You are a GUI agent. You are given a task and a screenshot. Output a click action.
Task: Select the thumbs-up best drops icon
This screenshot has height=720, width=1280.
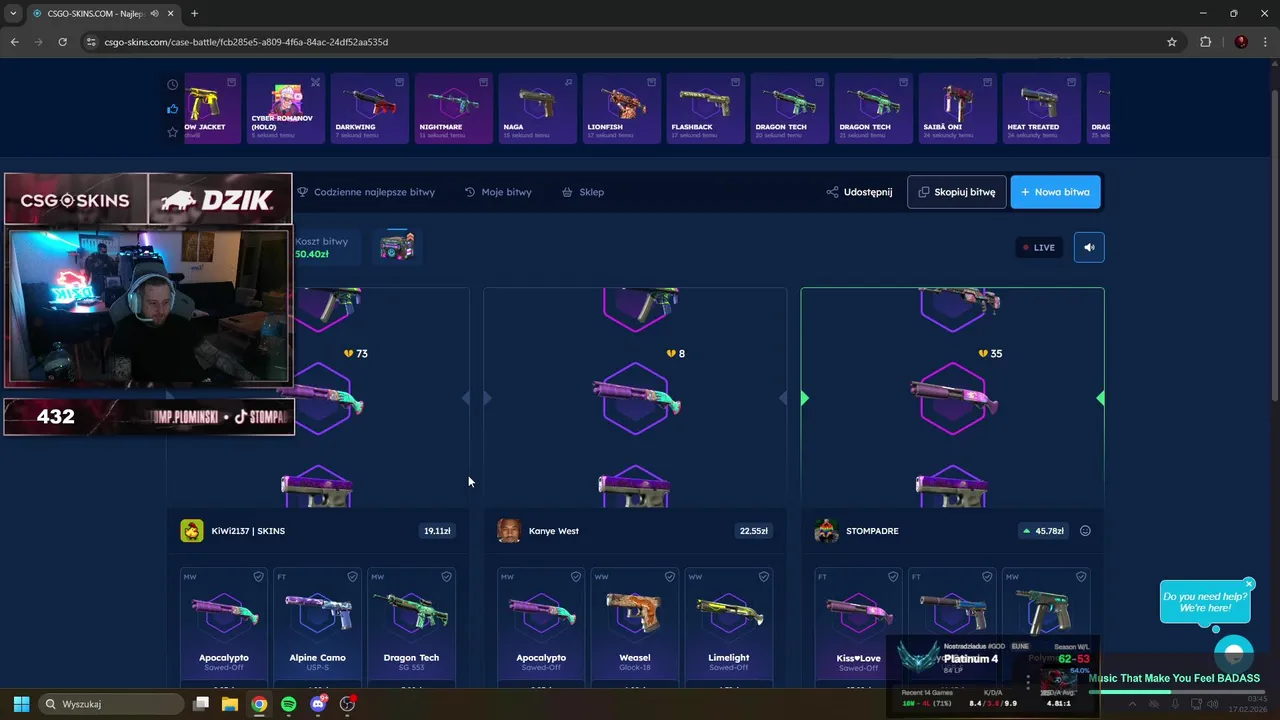click(172, 109)
